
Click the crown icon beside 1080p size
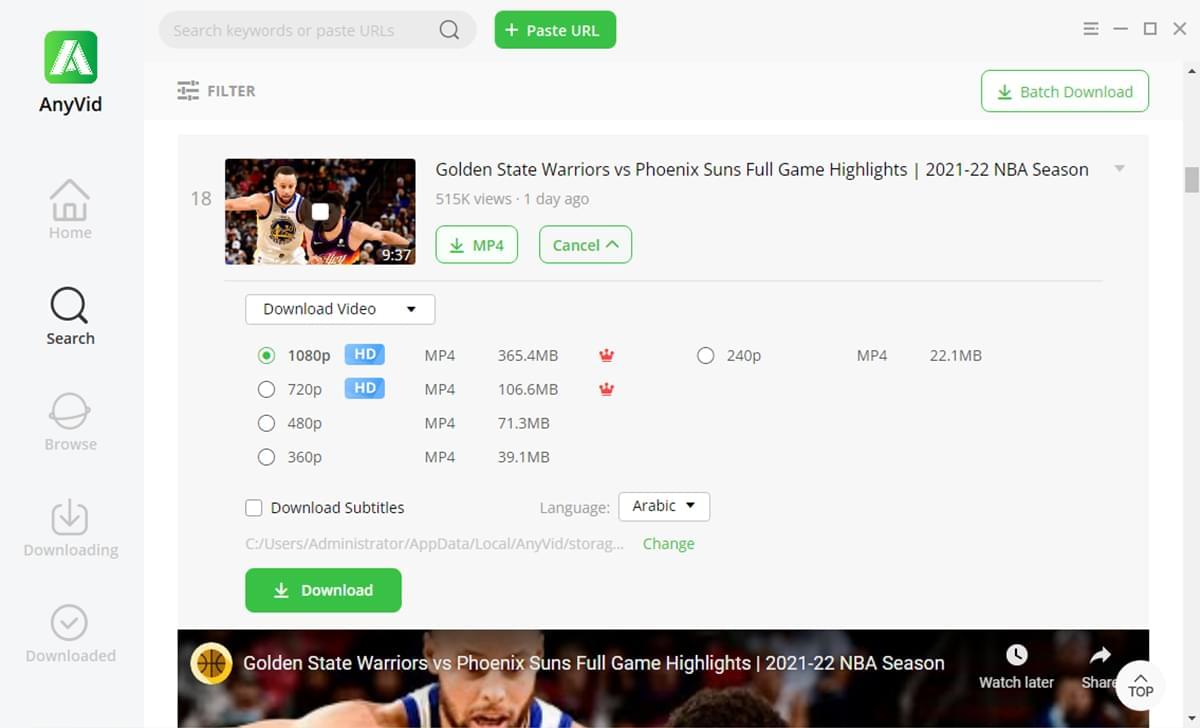[x=606, y=355]
